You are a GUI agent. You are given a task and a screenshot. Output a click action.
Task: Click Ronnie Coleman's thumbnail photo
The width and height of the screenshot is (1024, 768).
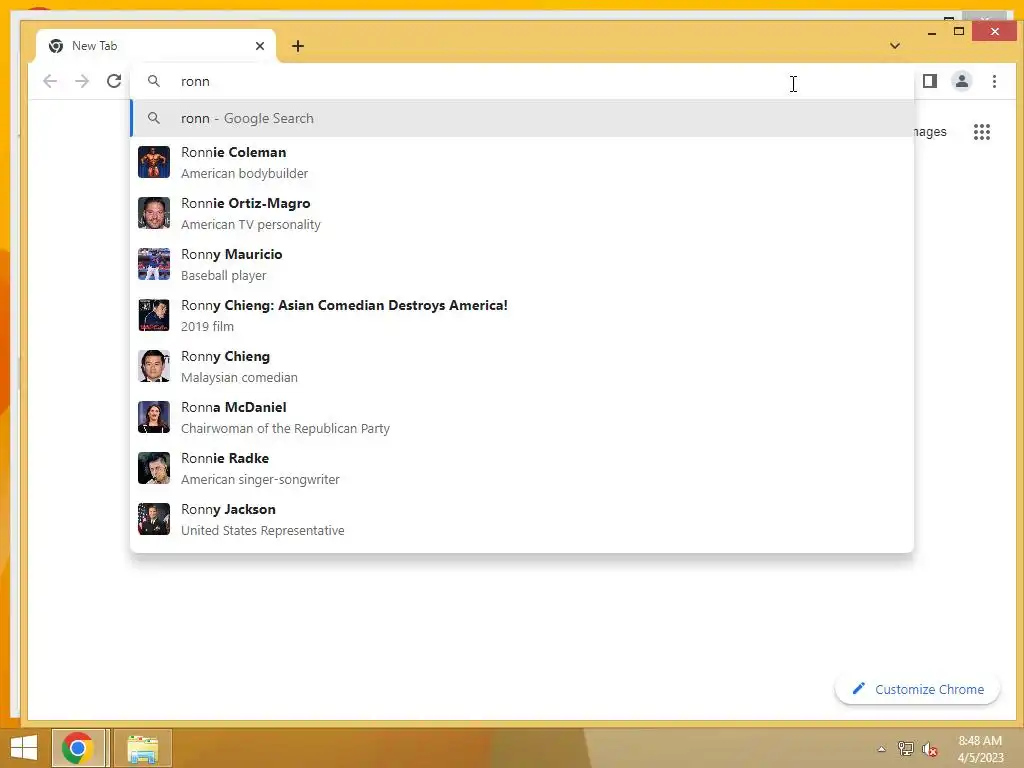(154, 162)
